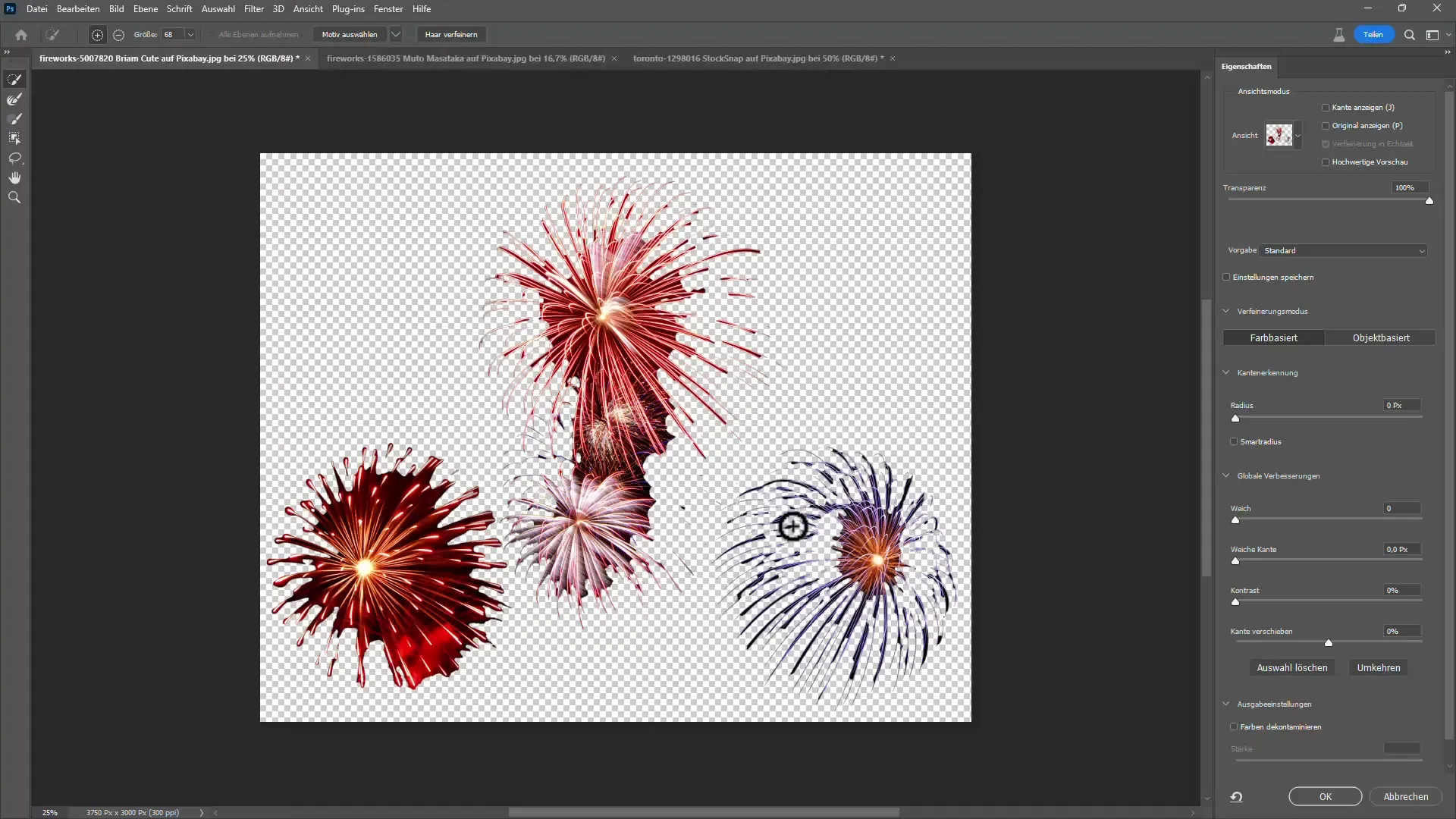The image size is (1456, 819).
Task: Click the Kante verschieben slider handle
Action: (1329, 643)
